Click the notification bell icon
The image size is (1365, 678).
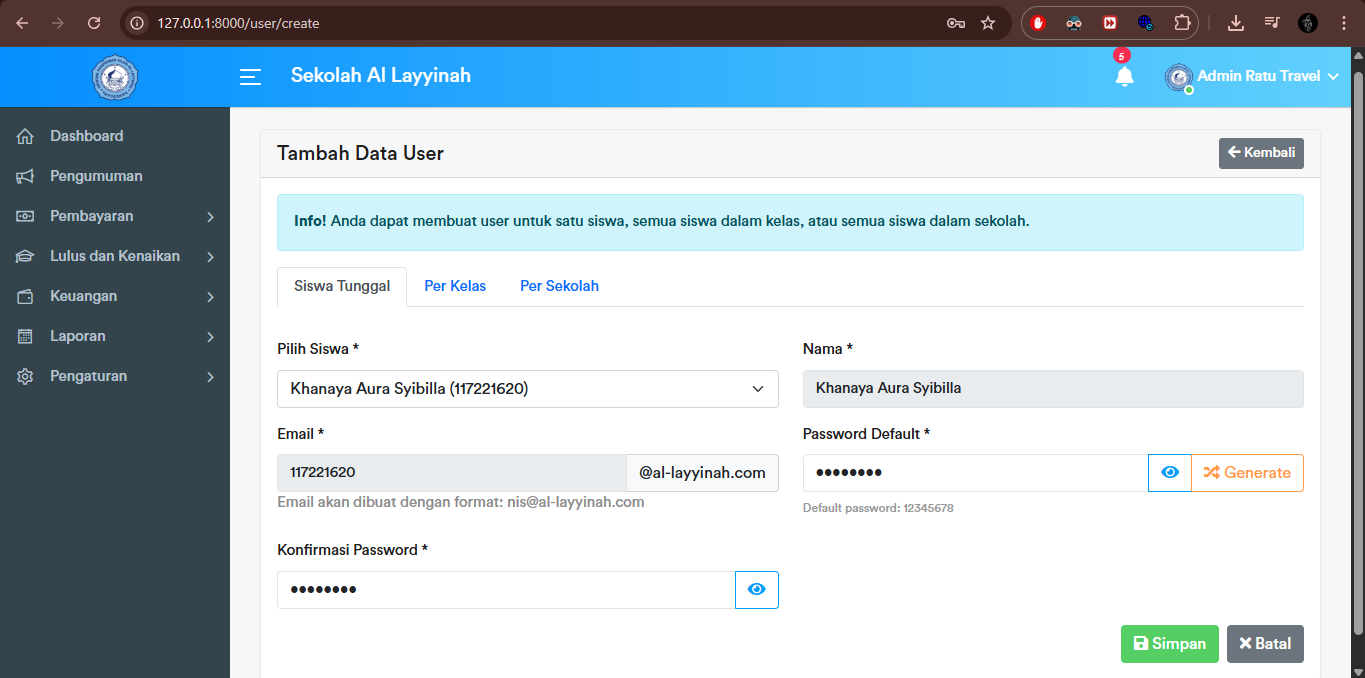(1124, 77)
